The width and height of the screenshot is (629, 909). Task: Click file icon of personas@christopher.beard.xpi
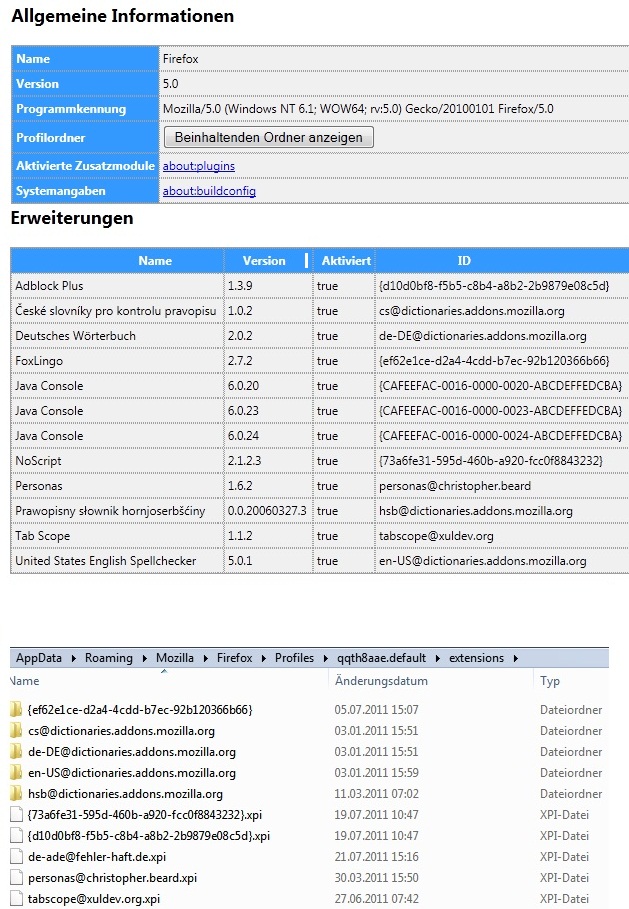tap(16, 877)
